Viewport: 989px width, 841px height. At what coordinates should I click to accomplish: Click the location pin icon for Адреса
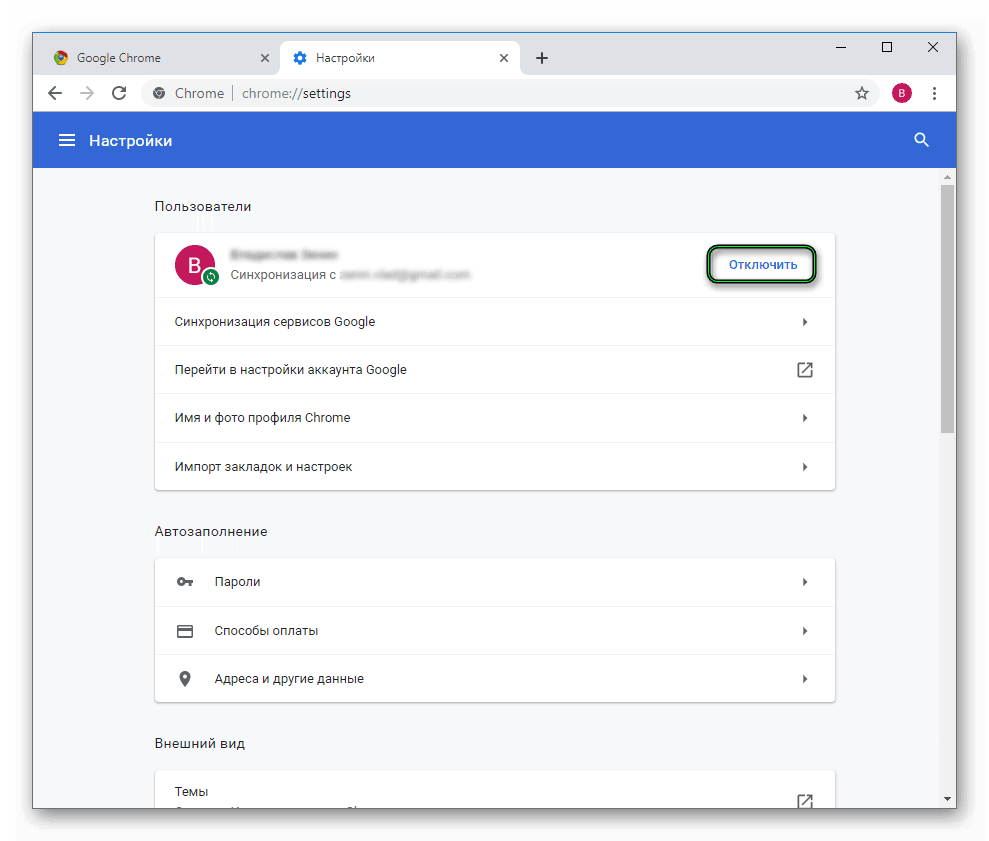[x=185, y=679]
